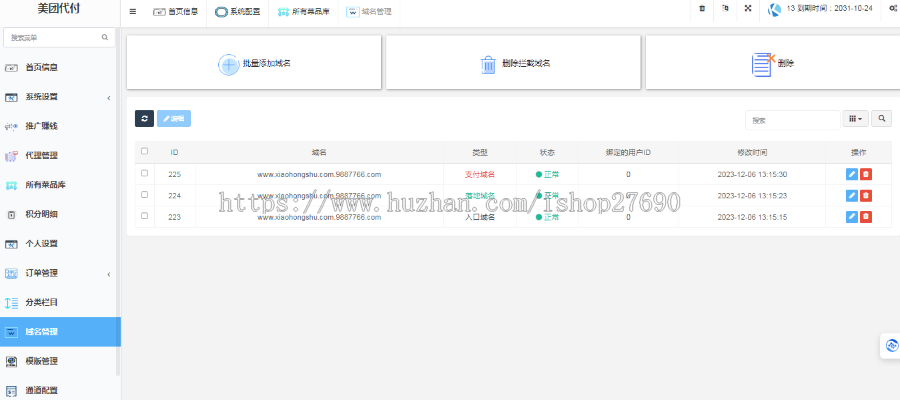Open the user avatar profile
The width and height of the screenshot is (900, 400).
click(x=775, y=9)
